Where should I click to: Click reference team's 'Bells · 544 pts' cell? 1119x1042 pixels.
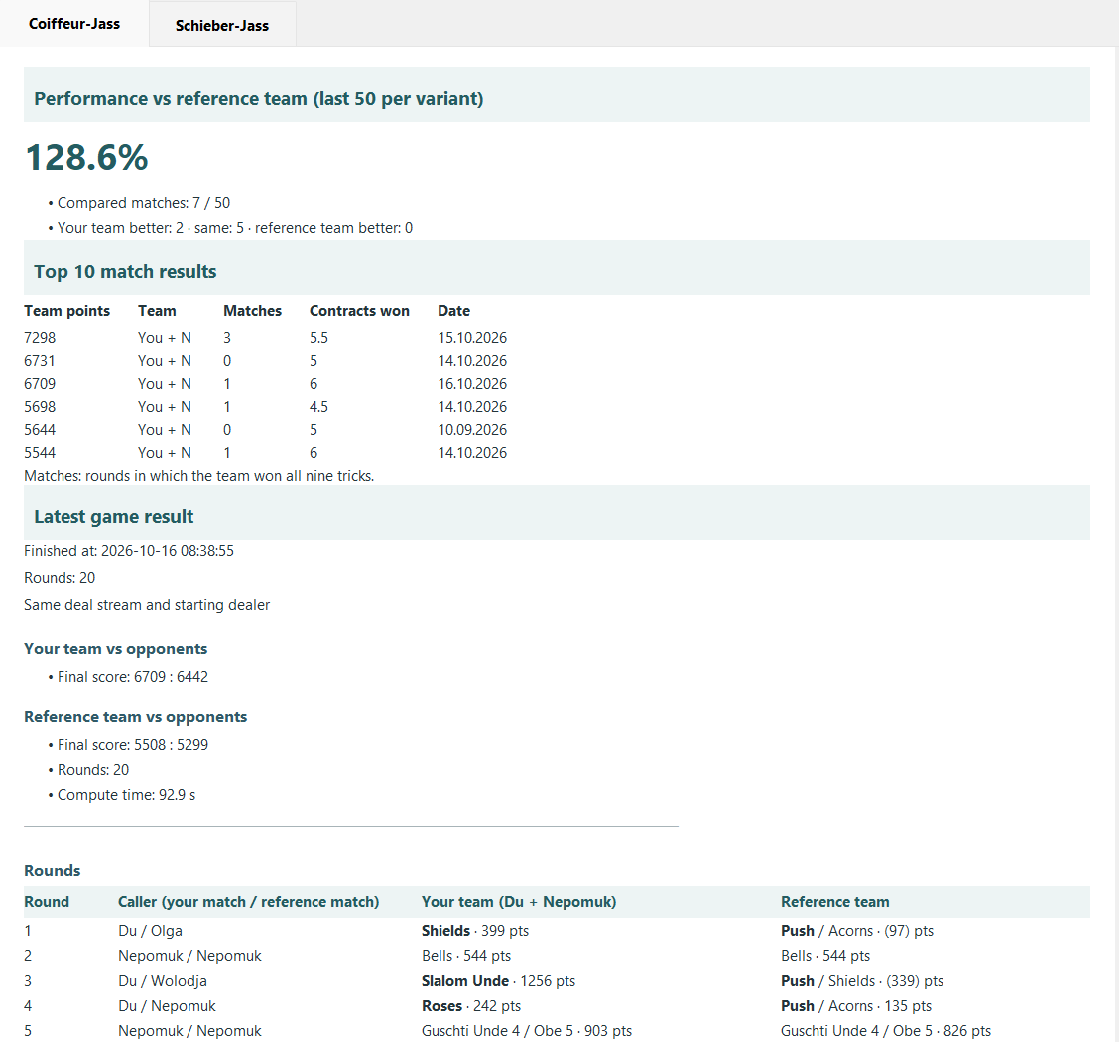826,956
